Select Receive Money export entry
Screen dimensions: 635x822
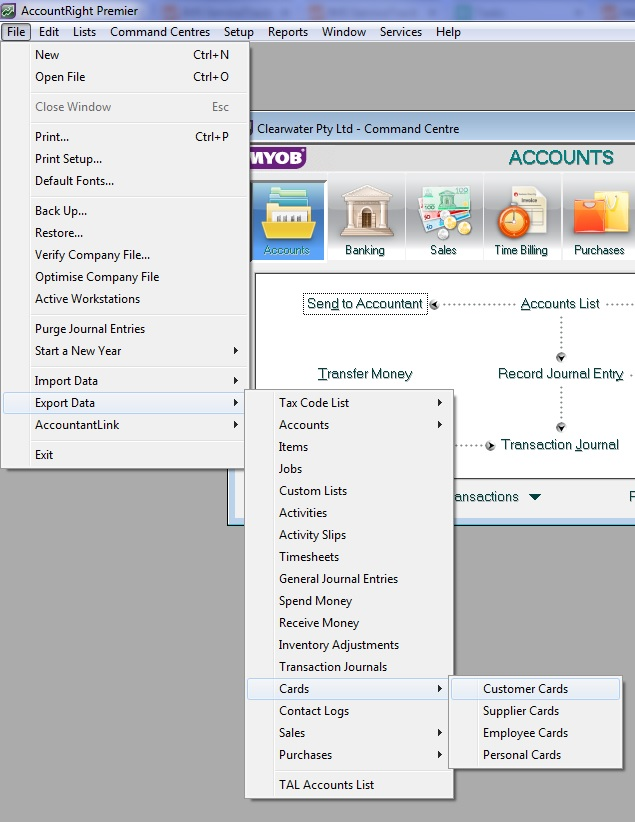click(x=349, y=623)
